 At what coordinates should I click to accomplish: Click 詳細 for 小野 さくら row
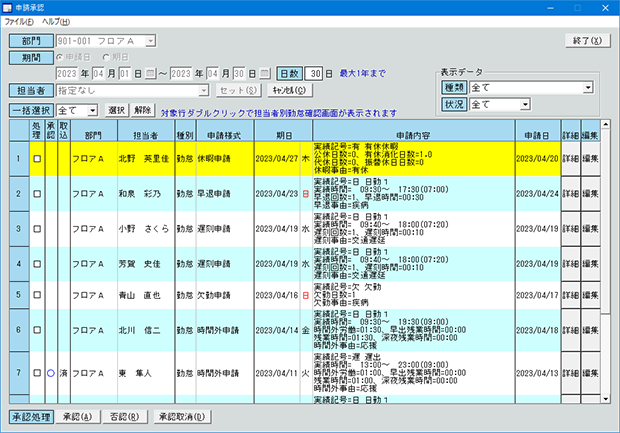point(571,229)
